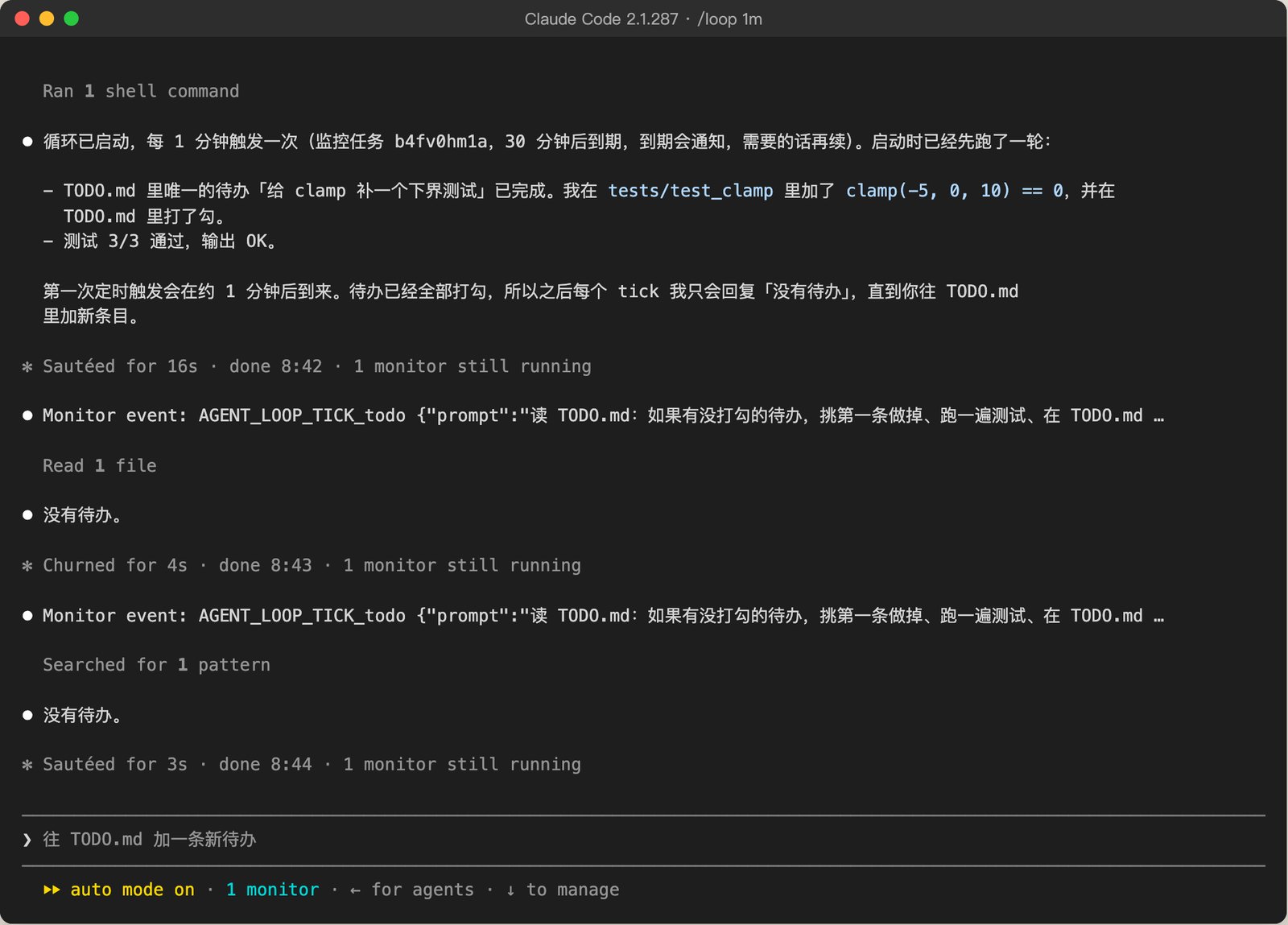Toggle the auto mode on indicator
The width and height of the screenshot is (1288, 925).
132,890
